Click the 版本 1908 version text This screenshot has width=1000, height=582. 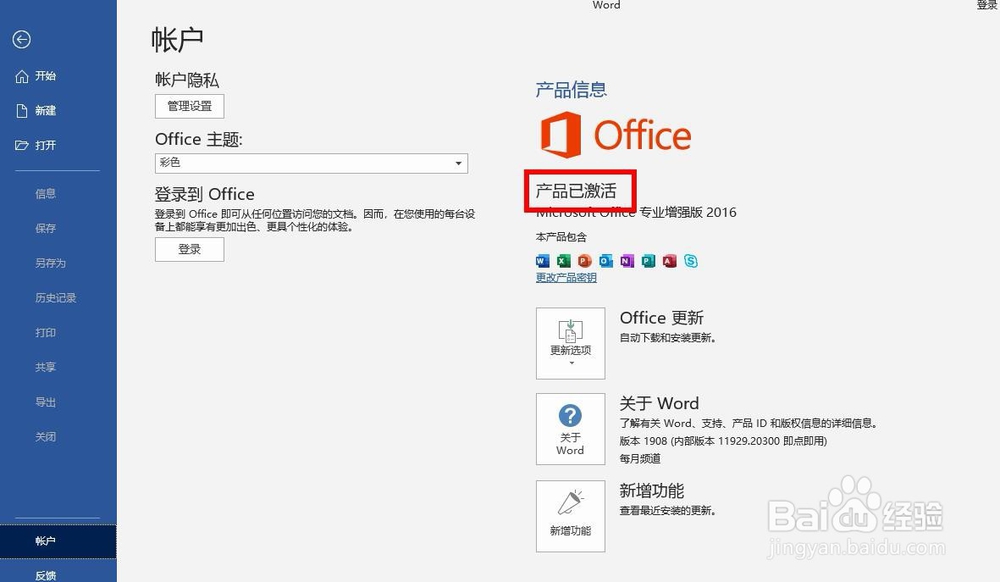pyautogui.click(x=723, y=441)
